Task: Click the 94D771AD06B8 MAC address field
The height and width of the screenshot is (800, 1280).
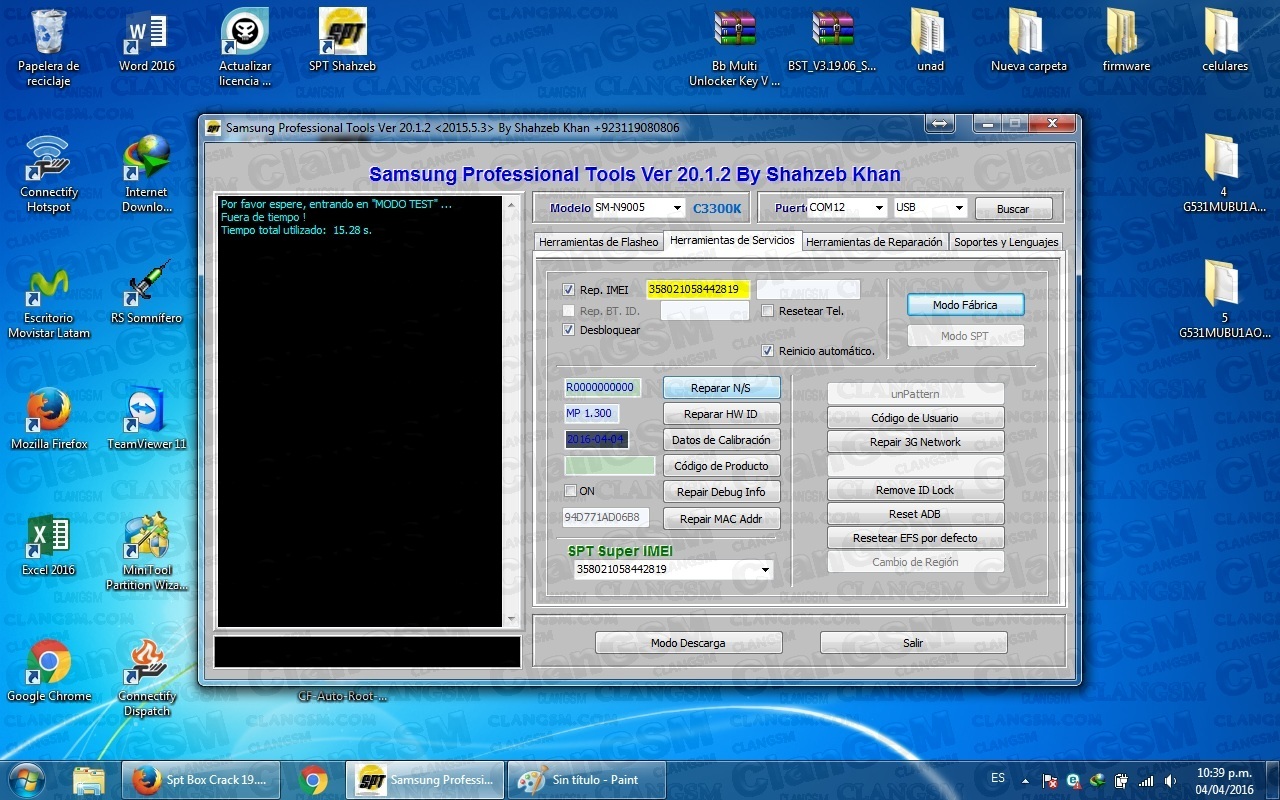Action: point(606,518)
